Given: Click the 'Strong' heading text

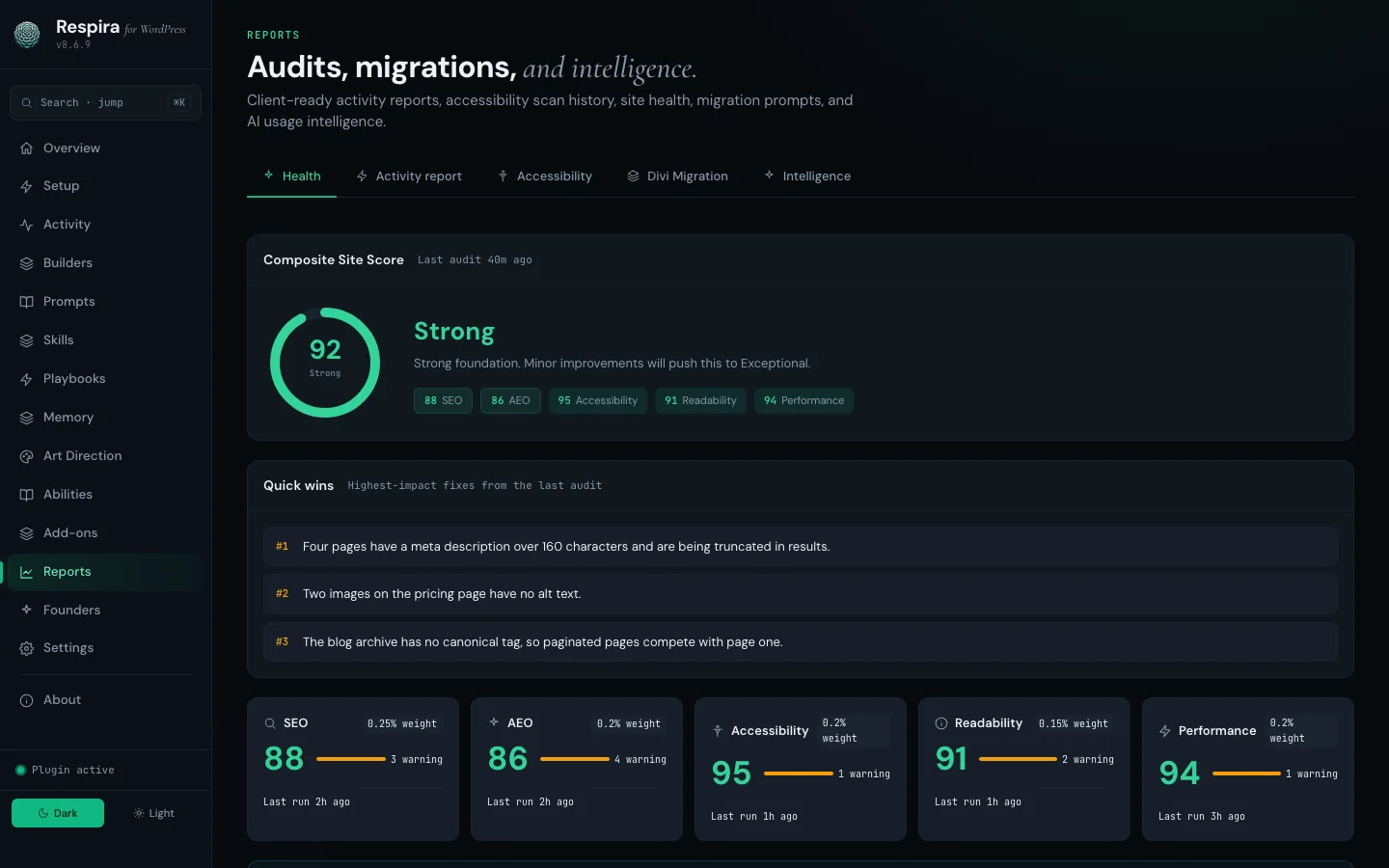Looking at the screenshot, I should coord(454,331).
